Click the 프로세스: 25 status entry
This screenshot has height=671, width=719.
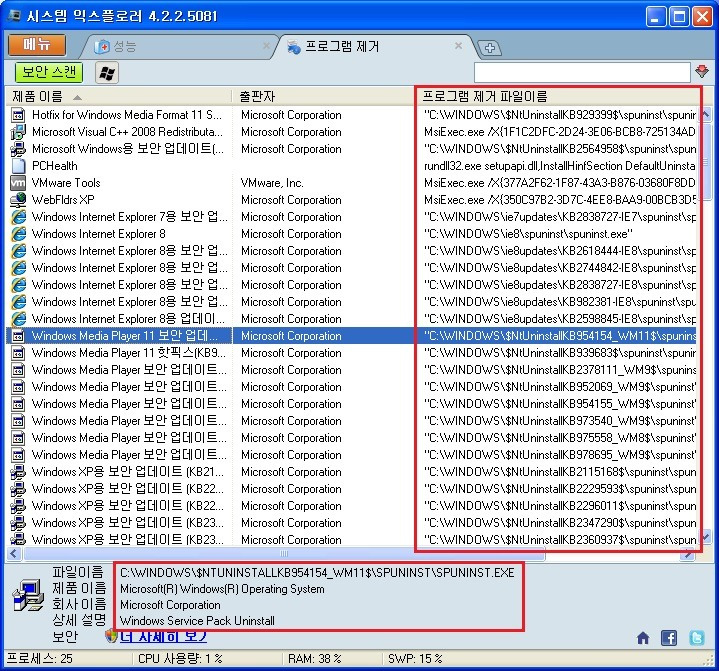pos(39,659)
